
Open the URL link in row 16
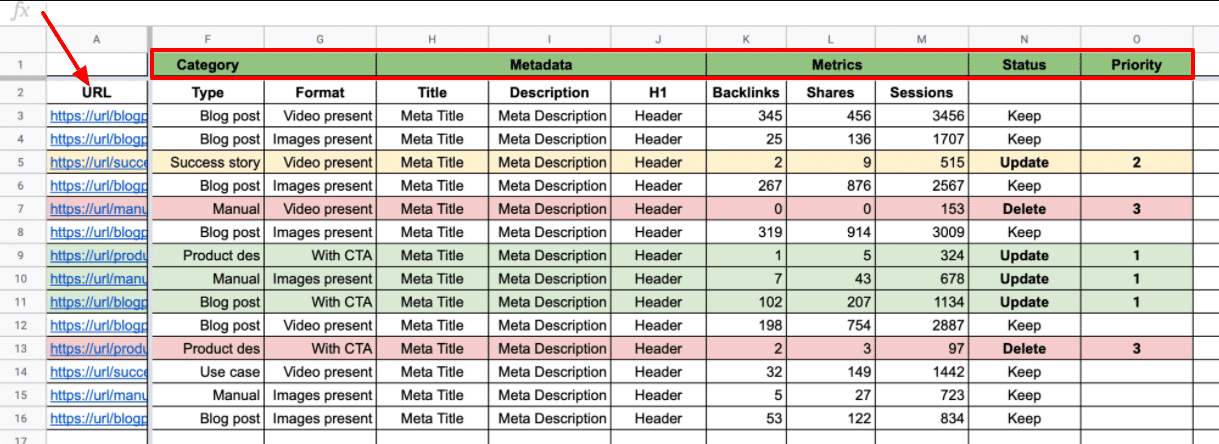[x=99, y=419]
